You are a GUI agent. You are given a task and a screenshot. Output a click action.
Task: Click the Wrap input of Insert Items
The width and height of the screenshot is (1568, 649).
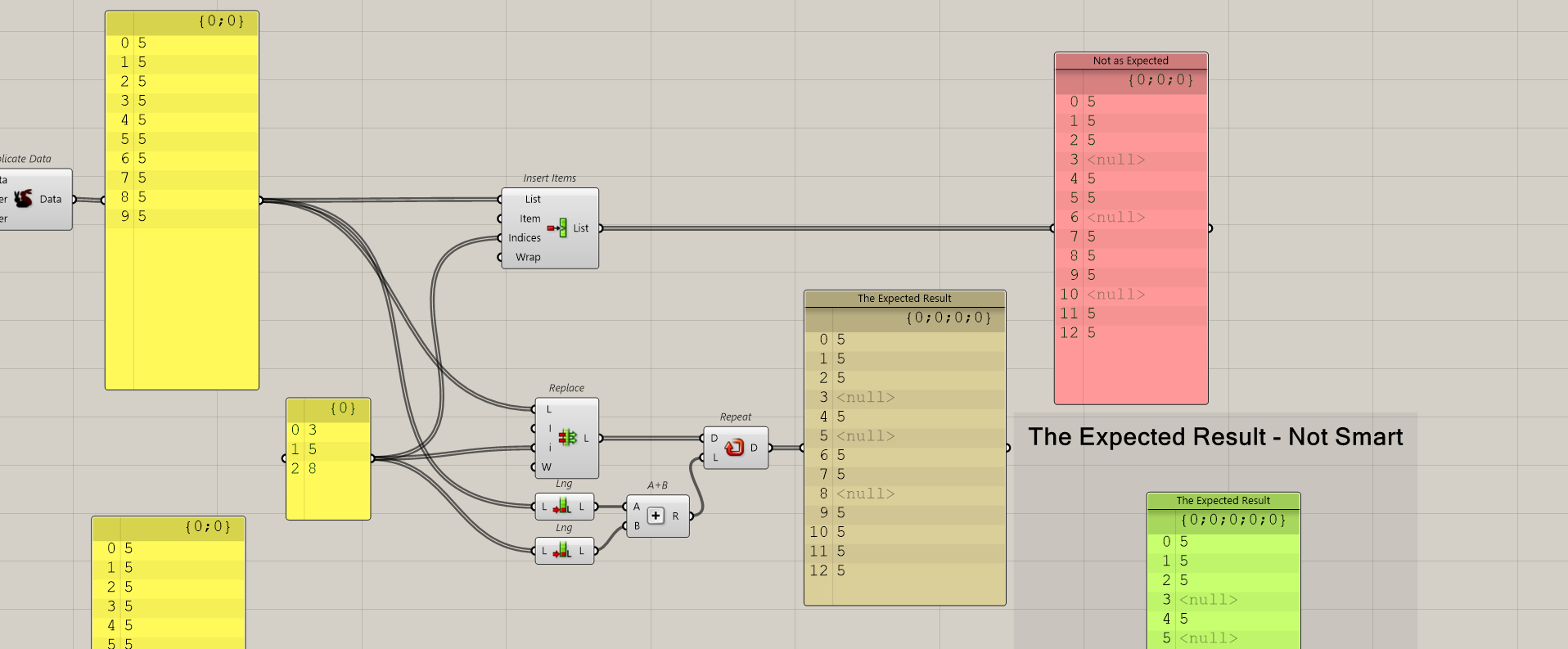[x=528, y=257]
